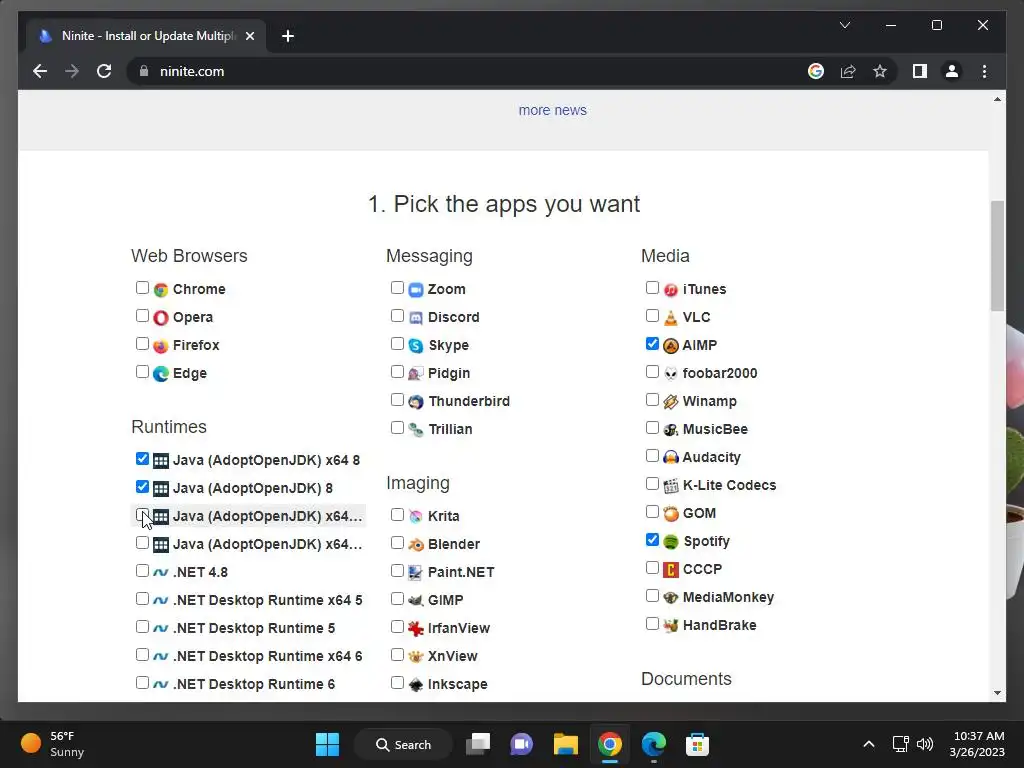Image resolution: width=1024 pixels, height=768 pixels.
Task: Check the Paint.NET checkbox
Action: 397,570
